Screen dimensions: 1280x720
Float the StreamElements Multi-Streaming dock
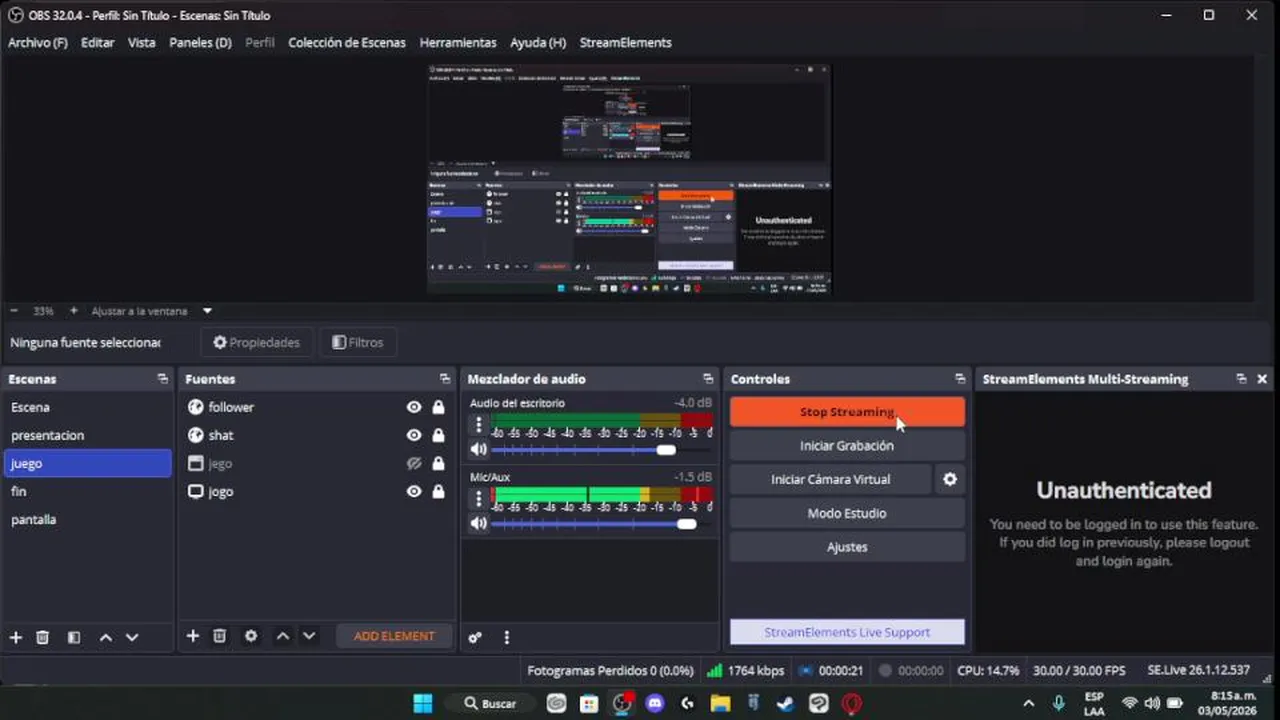click(1241, 379)
